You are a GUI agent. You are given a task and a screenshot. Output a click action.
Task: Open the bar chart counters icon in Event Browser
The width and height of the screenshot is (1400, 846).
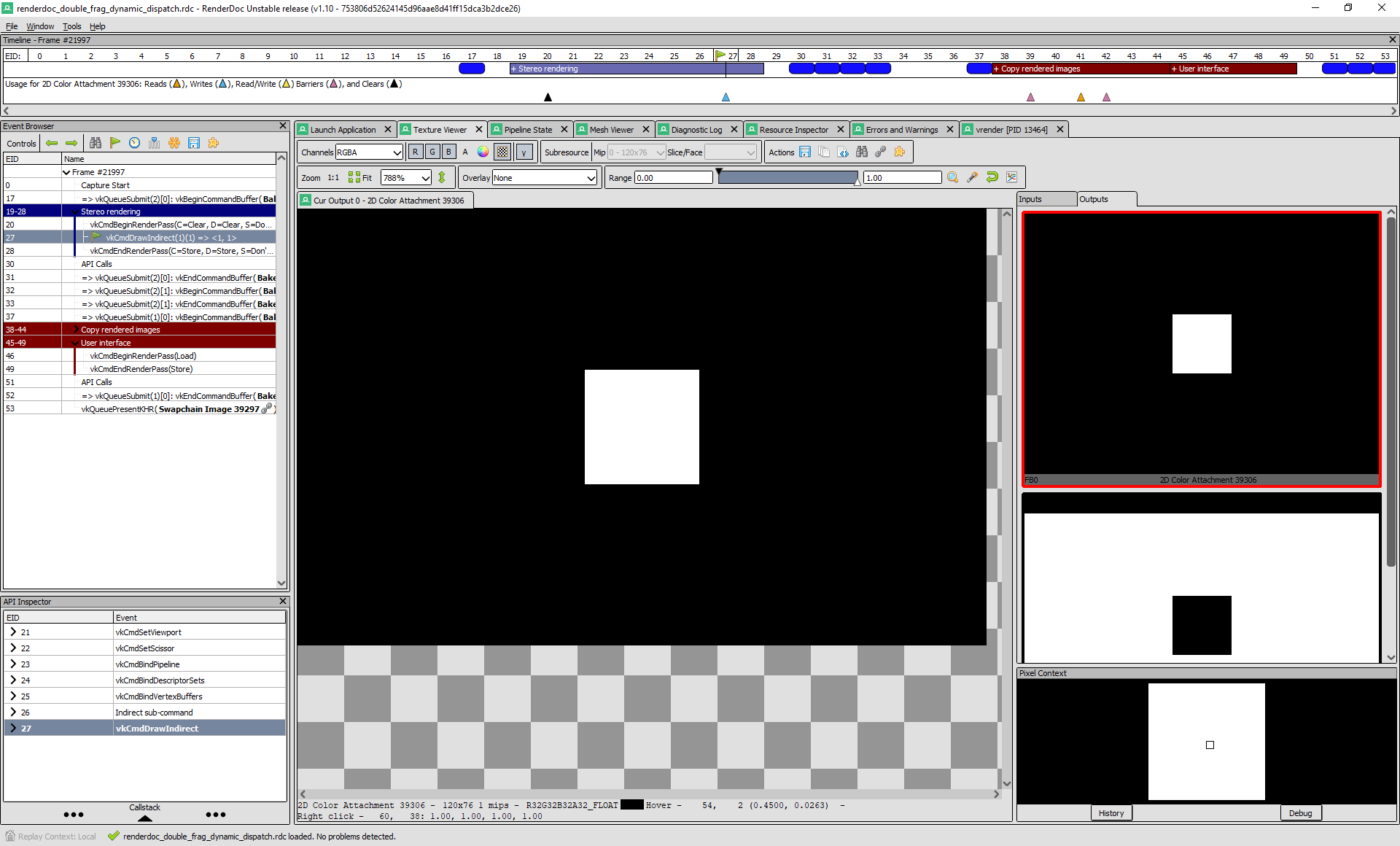pos(155,143)
